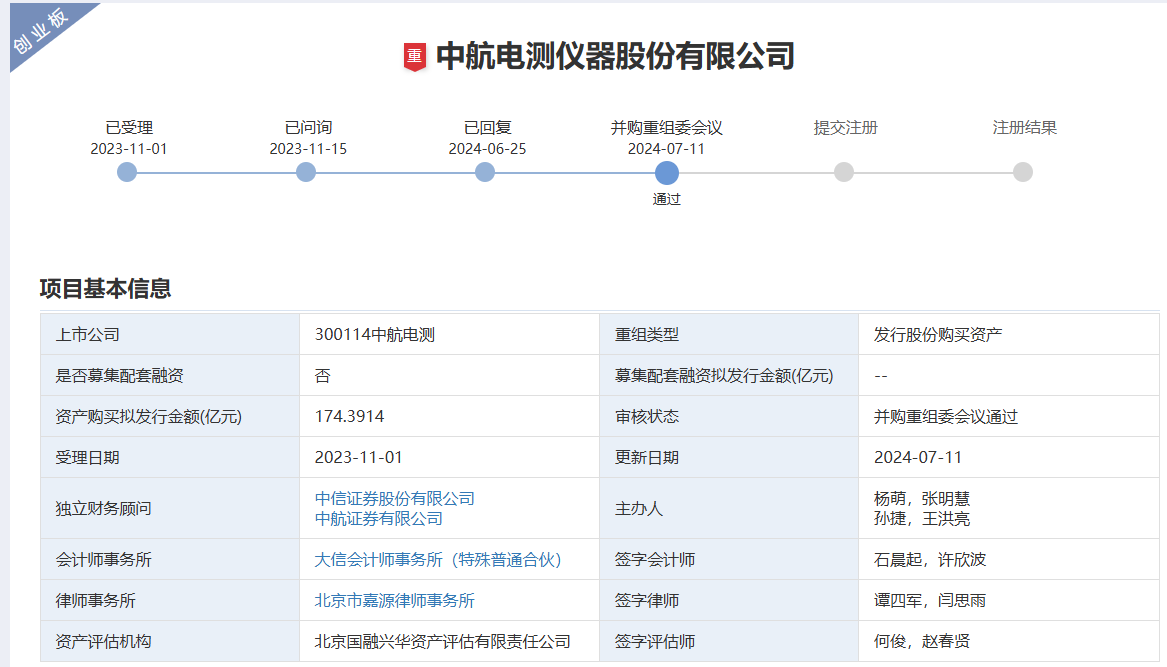The image size is (1167, 667).
Task: Click the grey 注册结果 timeline node
Action: click(1023, 172)
